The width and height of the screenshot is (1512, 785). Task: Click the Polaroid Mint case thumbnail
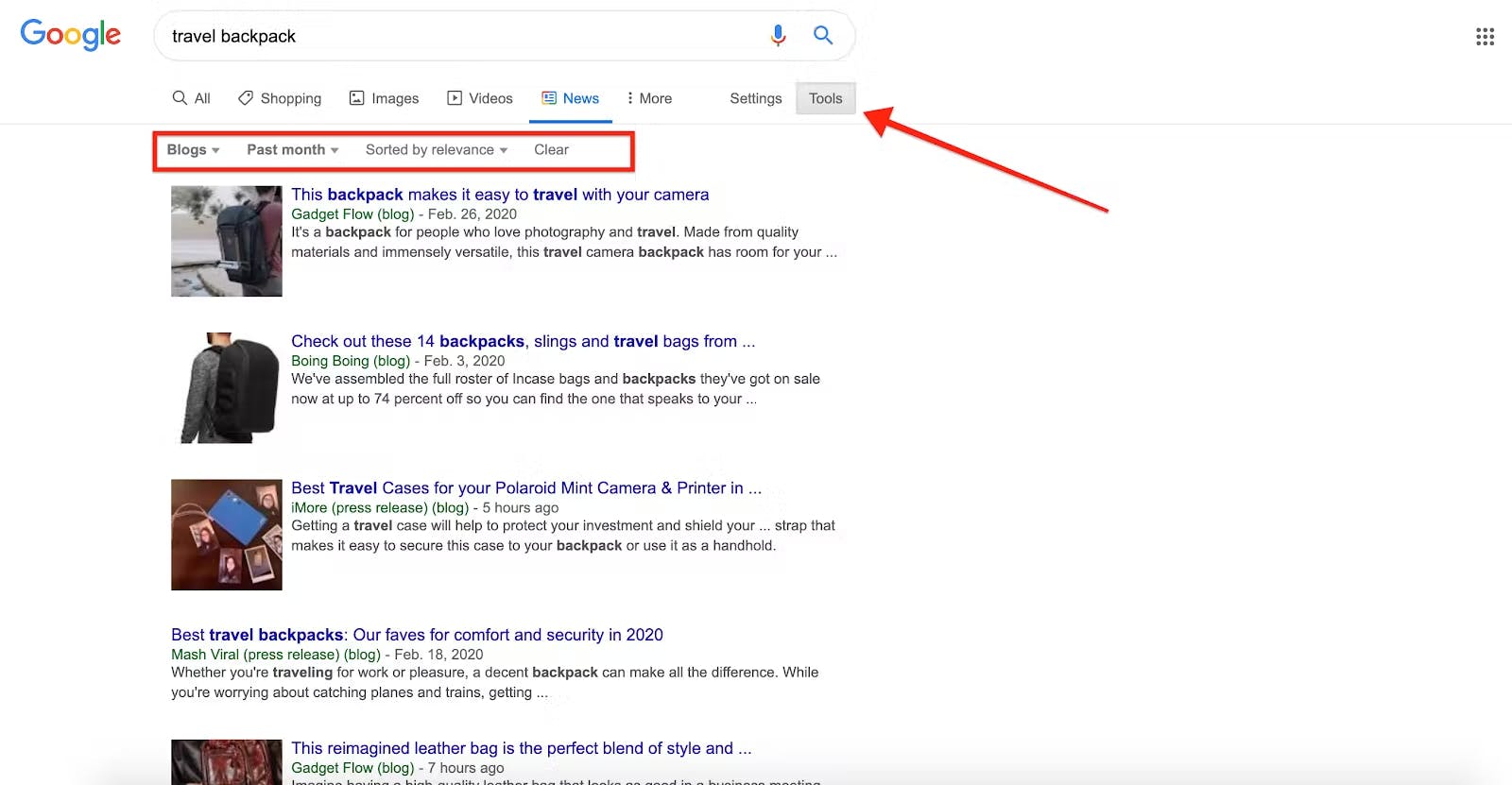coord(227,535)
